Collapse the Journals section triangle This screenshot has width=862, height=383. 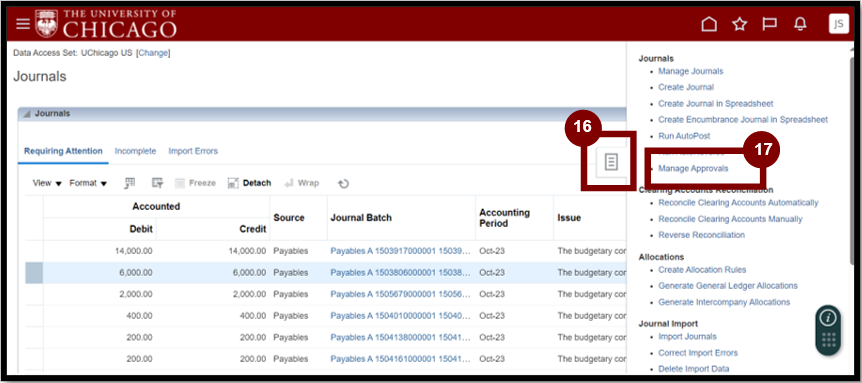(x=26, y=114)
